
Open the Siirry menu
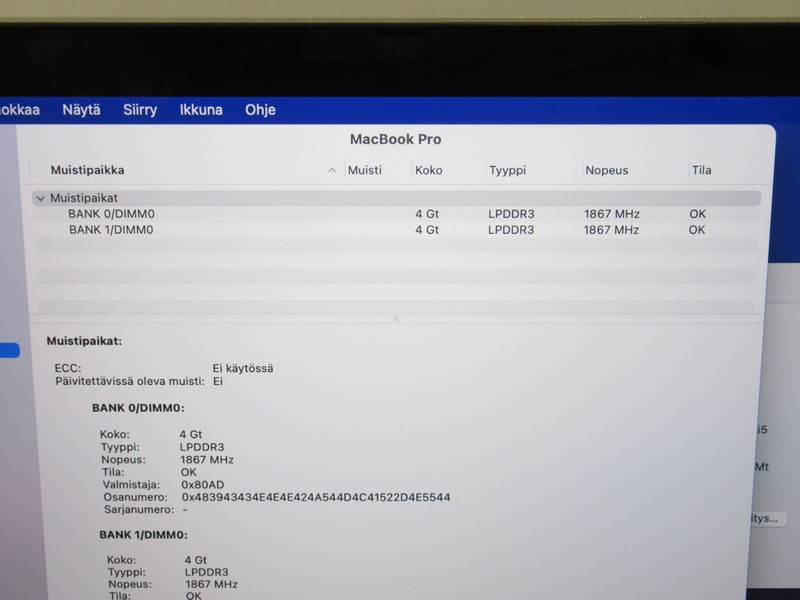tap(140, 110)
